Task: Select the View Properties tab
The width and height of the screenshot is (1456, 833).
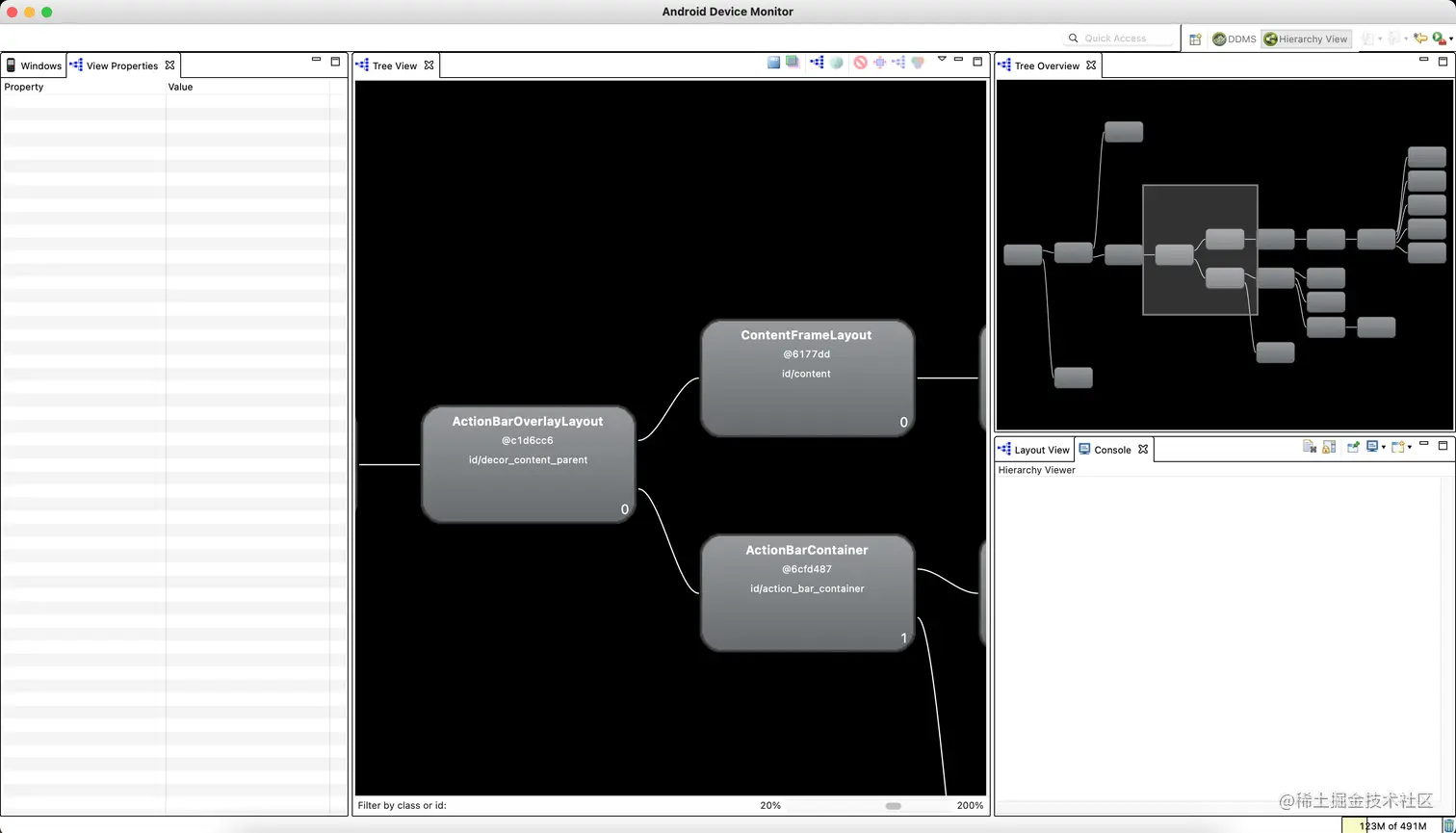Action: tap(121, 65)
